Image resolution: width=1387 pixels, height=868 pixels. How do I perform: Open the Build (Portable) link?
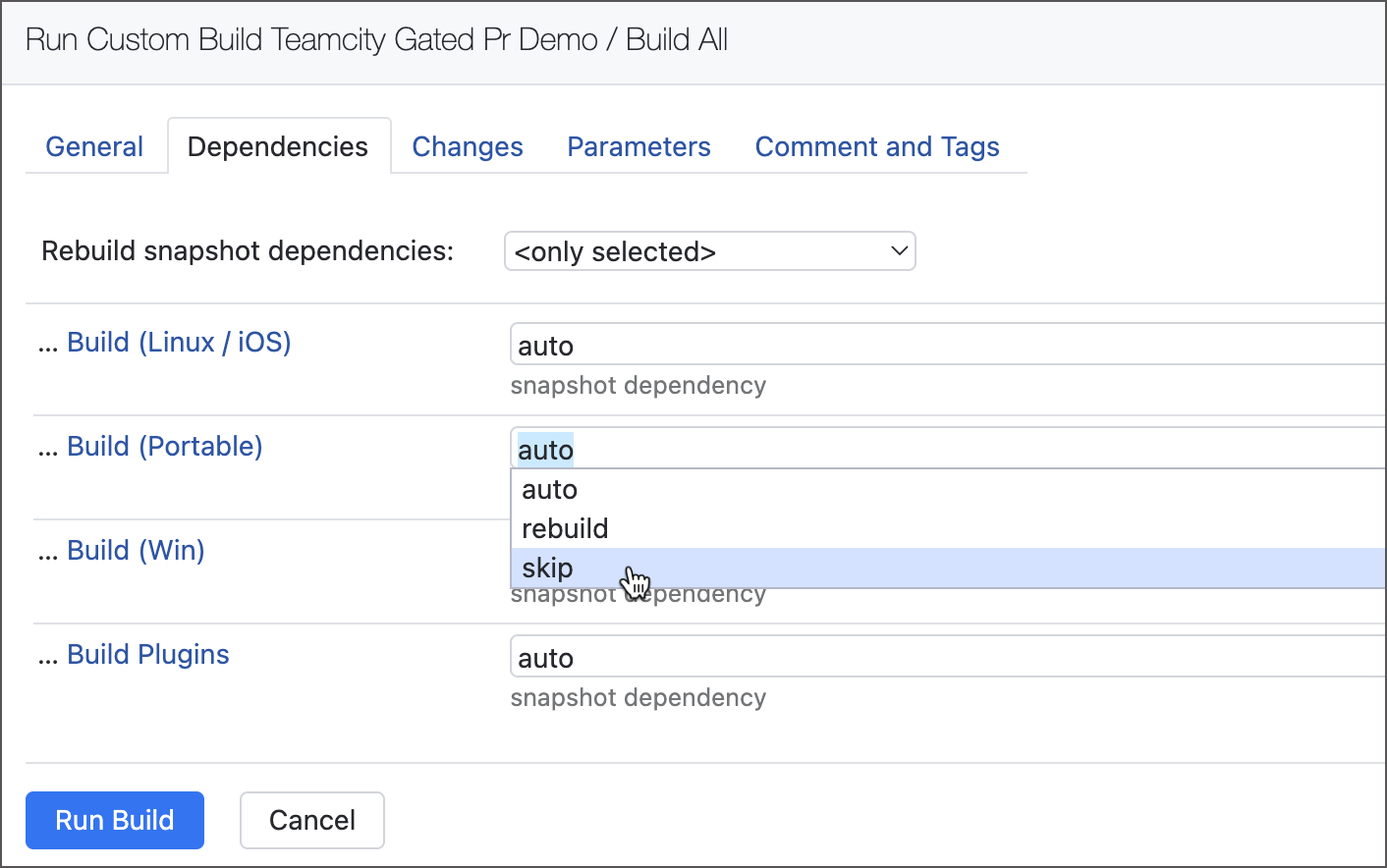click(164, 447)
